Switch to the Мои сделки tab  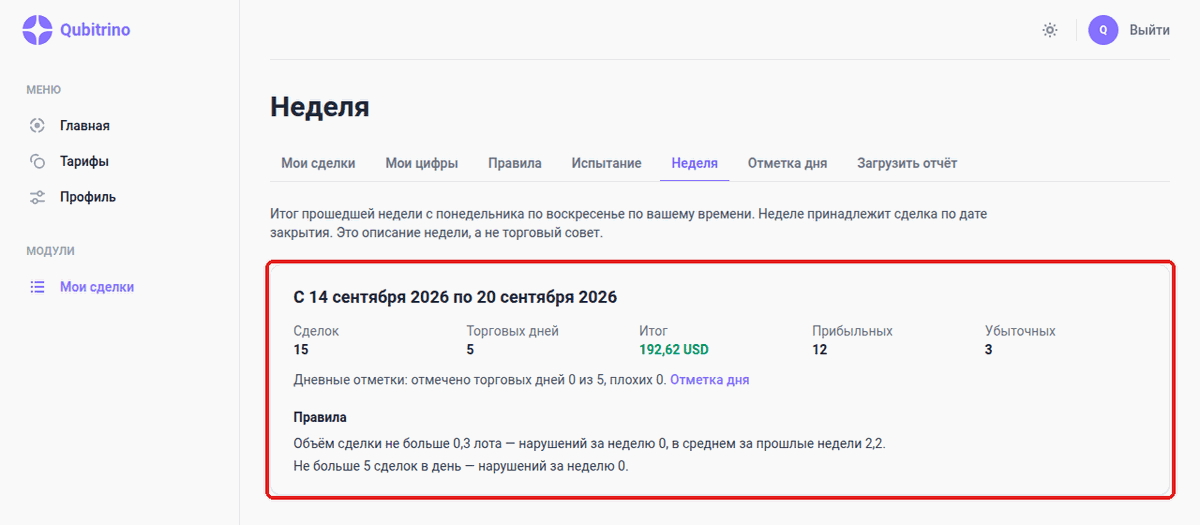pos(318,163)
